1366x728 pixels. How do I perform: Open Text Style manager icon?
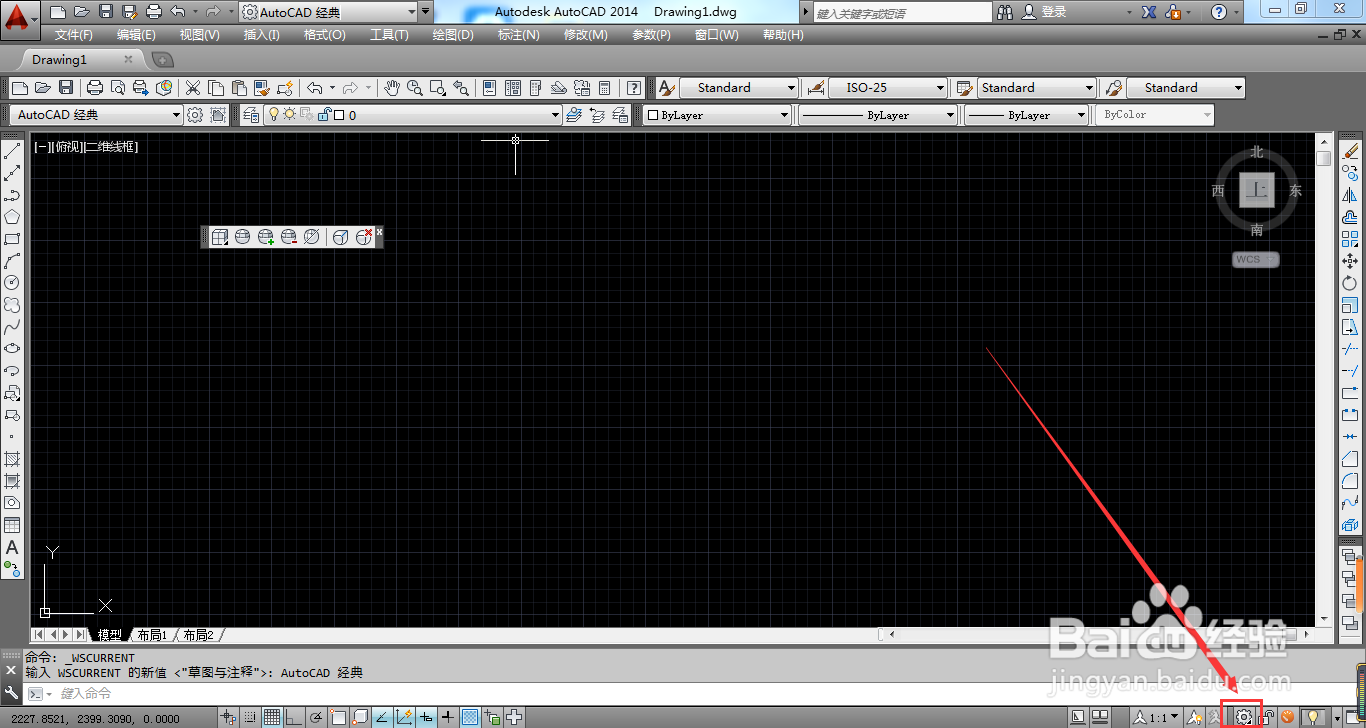click(666, 88)
